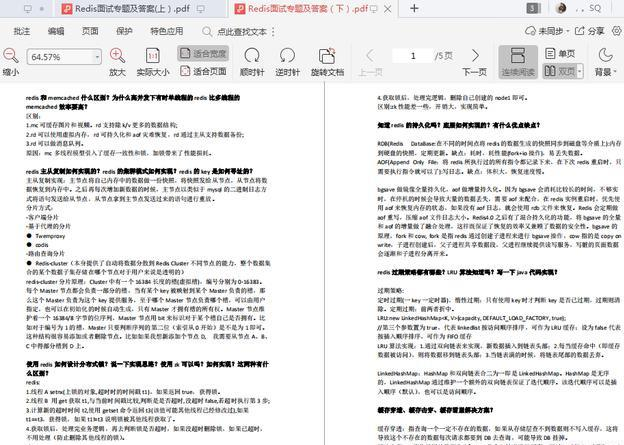Click the monitor icon in (上).pdf tab
Image resolution: width=624 pixels, height=445 pixels.
201,9
